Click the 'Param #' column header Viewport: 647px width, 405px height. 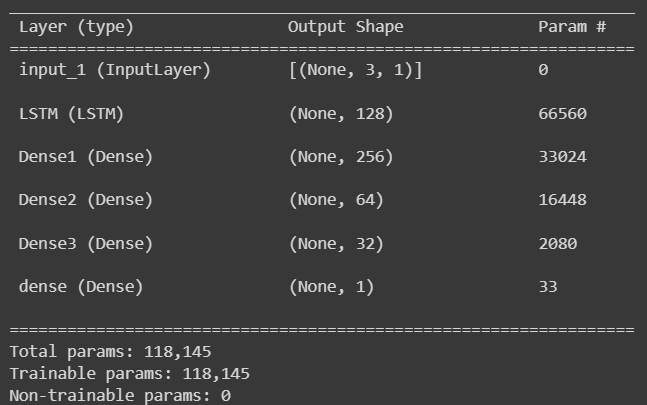[x=572, y=27]
